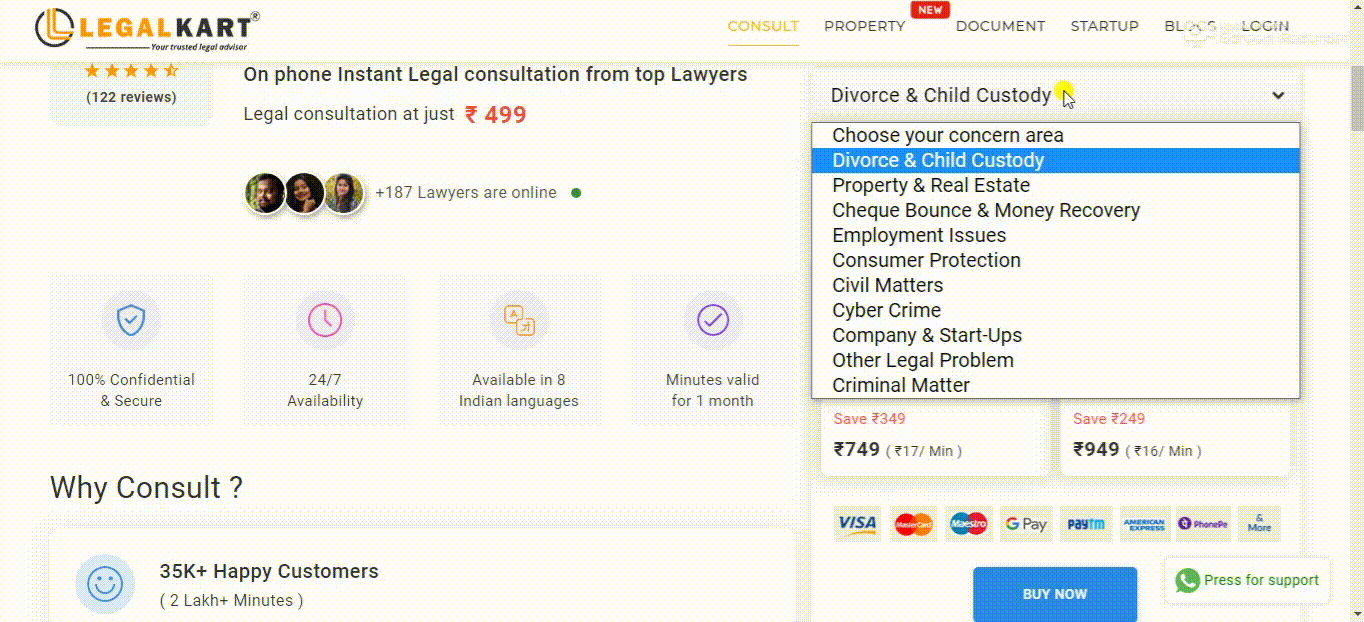Click the LegalKart logo icon

[x=56, y=29]
